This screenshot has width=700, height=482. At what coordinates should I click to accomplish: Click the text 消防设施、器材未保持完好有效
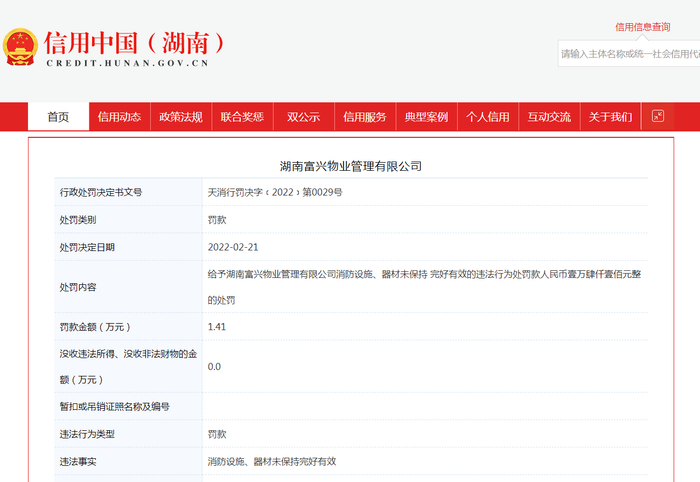click(x=272, y=461)
